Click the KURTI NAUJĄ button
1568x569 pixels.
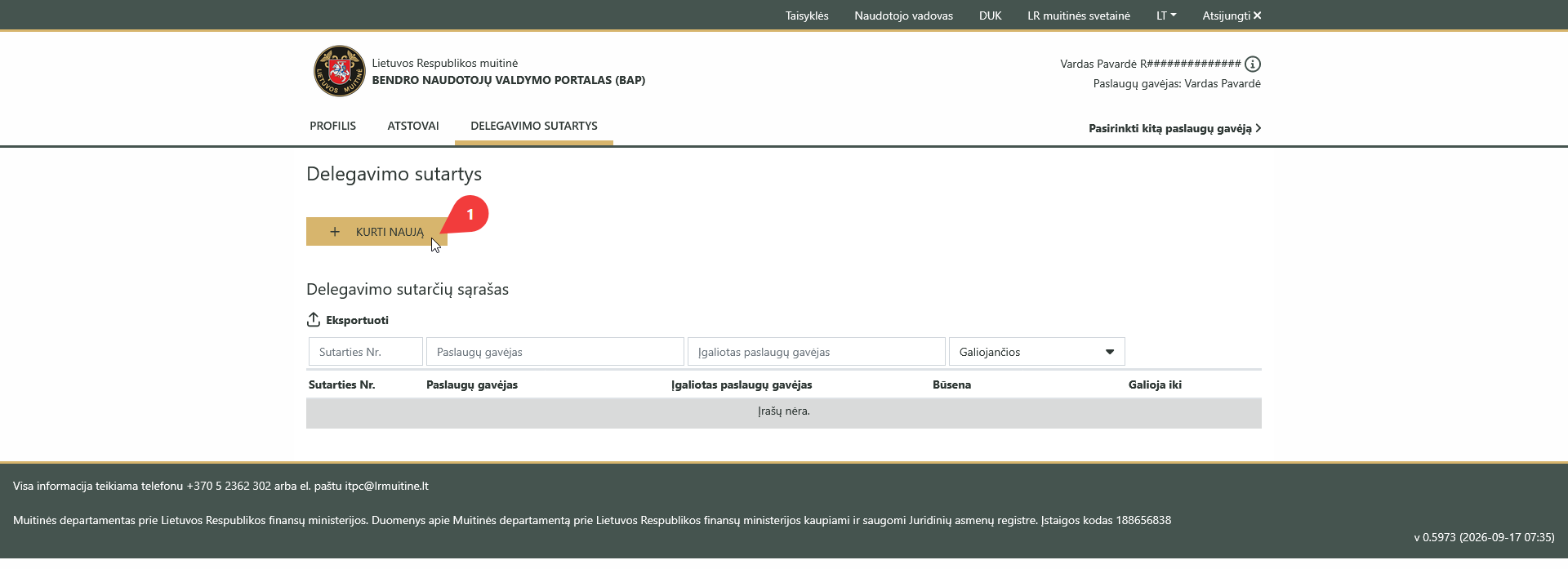(376, 232)
